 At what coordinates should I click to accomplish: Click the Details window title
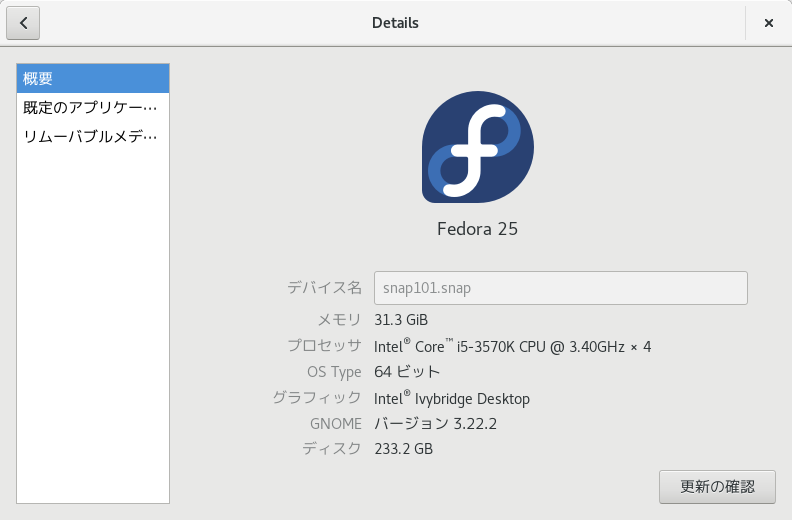tap(395, 23)
